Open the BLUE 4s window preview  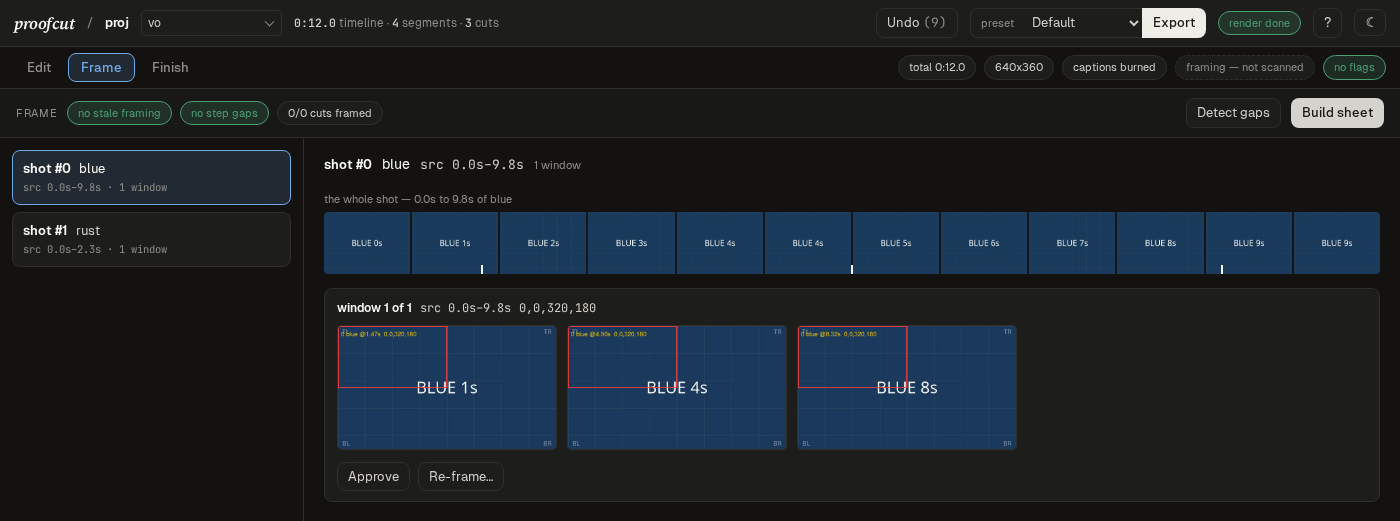point(677,387)
